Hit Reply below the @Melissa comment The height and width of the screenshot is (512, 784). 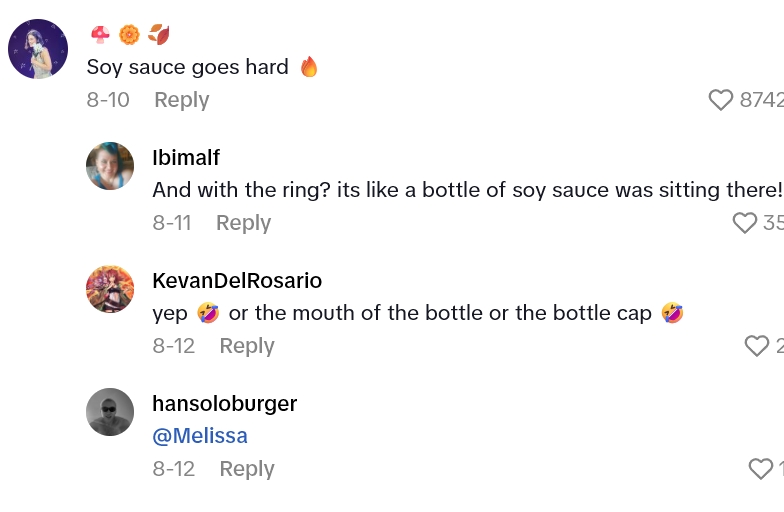pos(247,469)
